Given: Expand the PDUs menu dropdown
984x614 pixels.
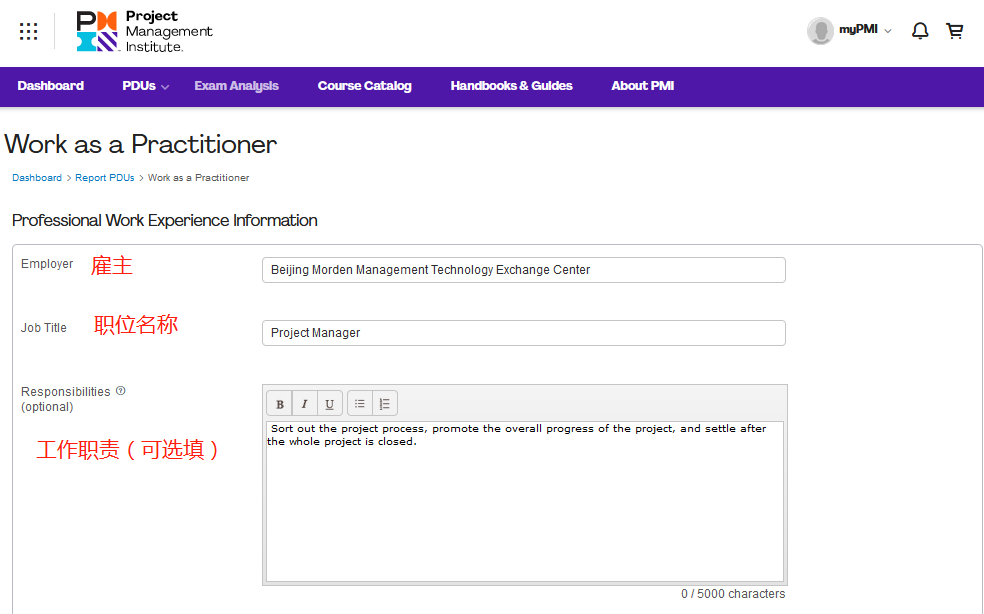Looking at the screenshot, I should coord(146,86).
